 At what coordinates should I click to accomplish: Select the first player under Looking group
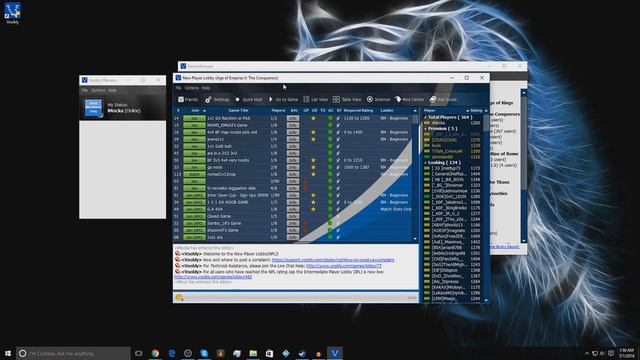pos(453,168)
